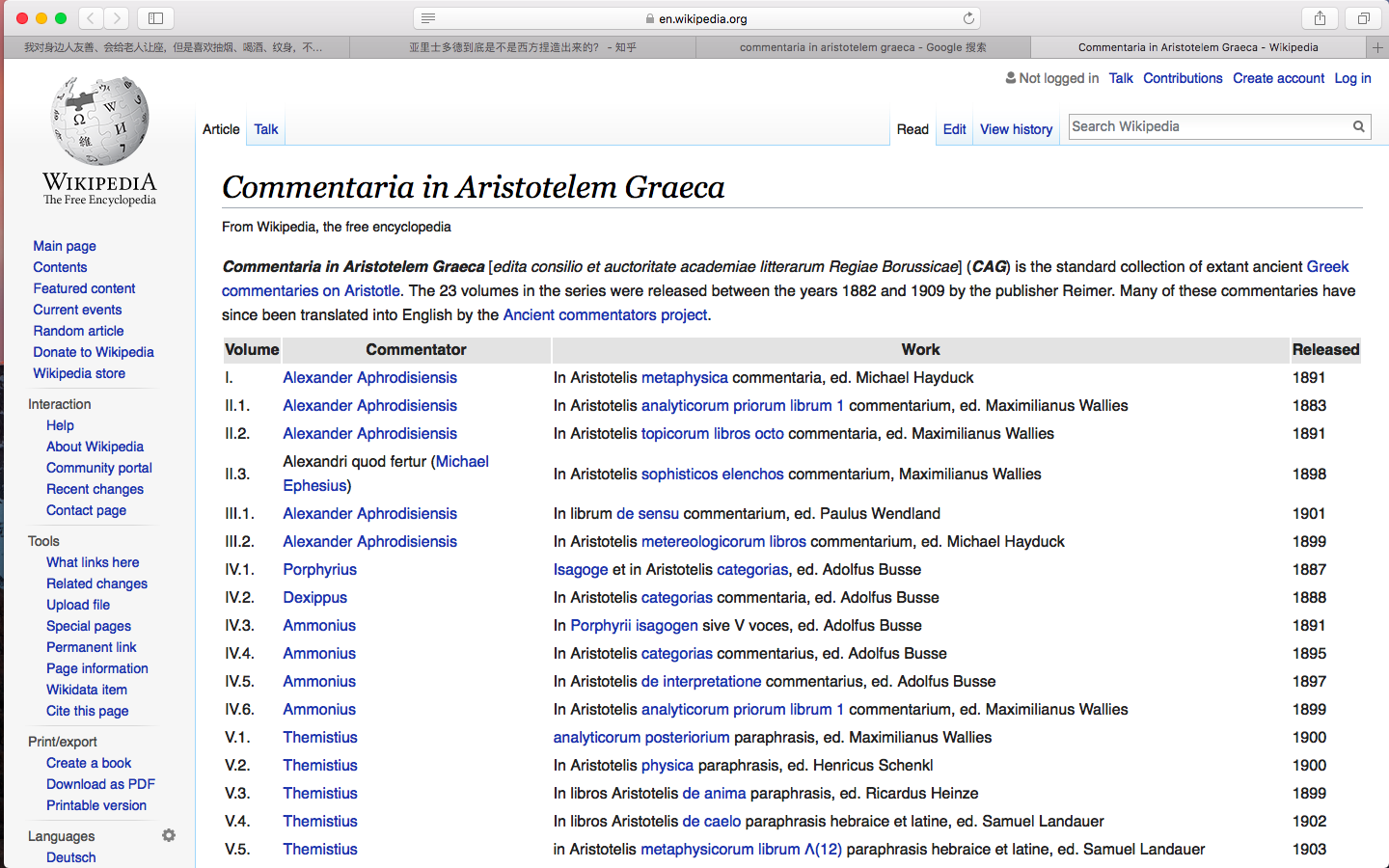The height and width of the screenshot is (868, 1389).
Task: Click the Commentator column header
Action: tap(416, 349)
